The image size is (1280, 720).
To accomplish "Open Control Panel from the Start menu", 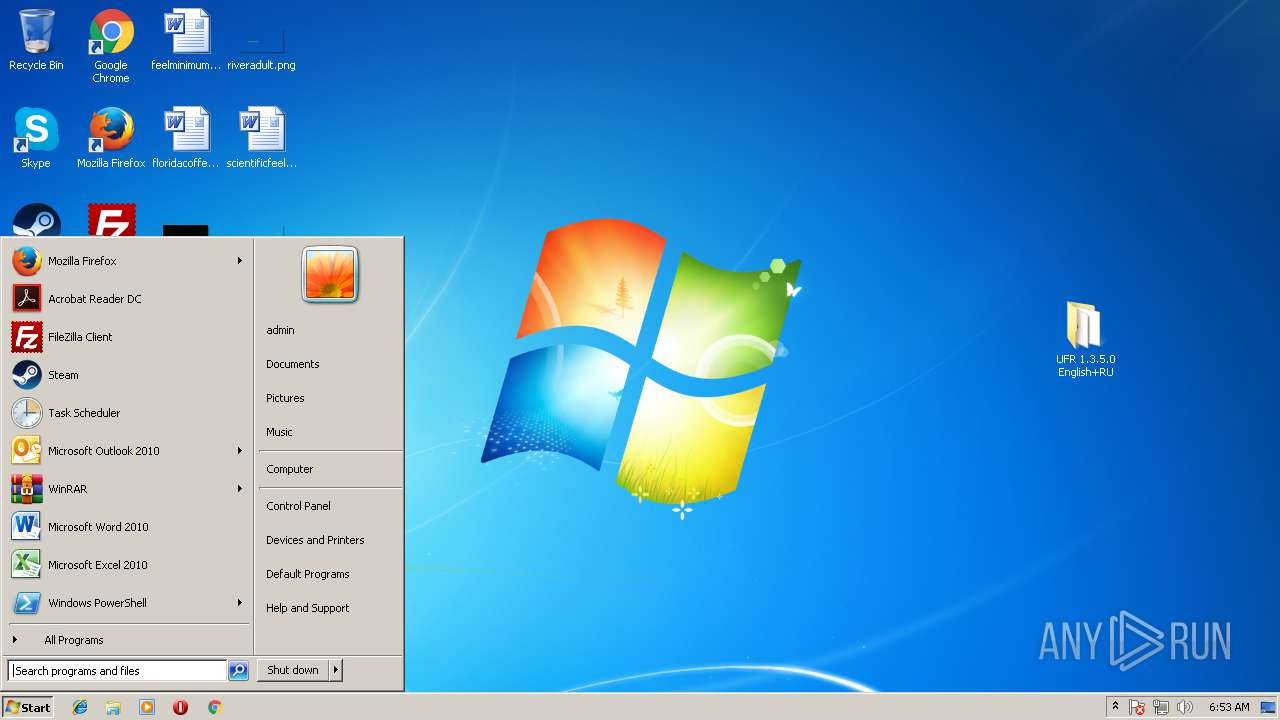I will (x=298, y=506).
